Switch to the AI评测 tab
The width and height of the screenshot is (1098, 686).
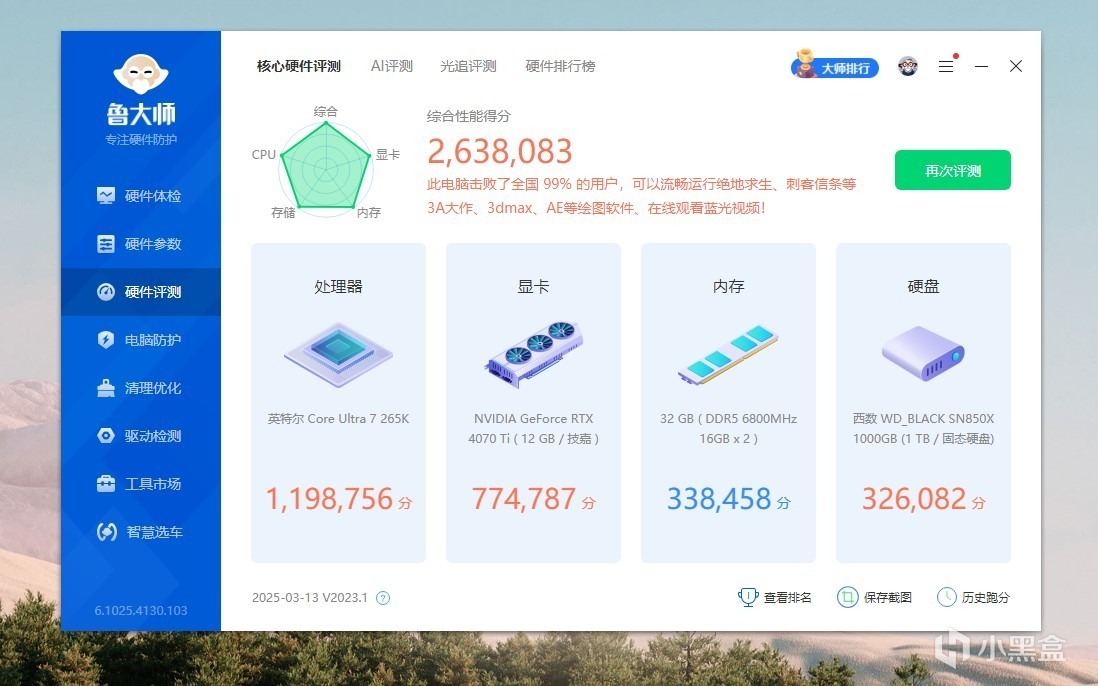[x=391, y=66]
